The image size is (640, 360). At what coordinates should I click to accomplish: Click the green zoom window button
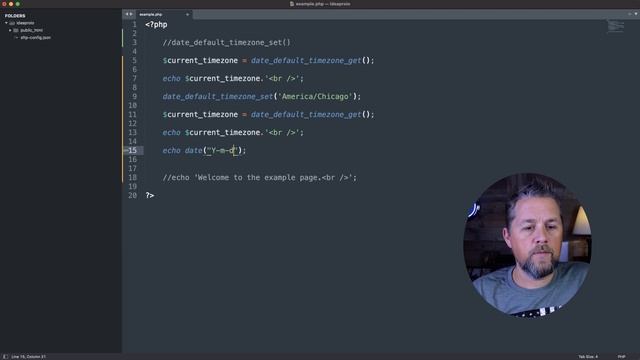click(x=18, y=4)
